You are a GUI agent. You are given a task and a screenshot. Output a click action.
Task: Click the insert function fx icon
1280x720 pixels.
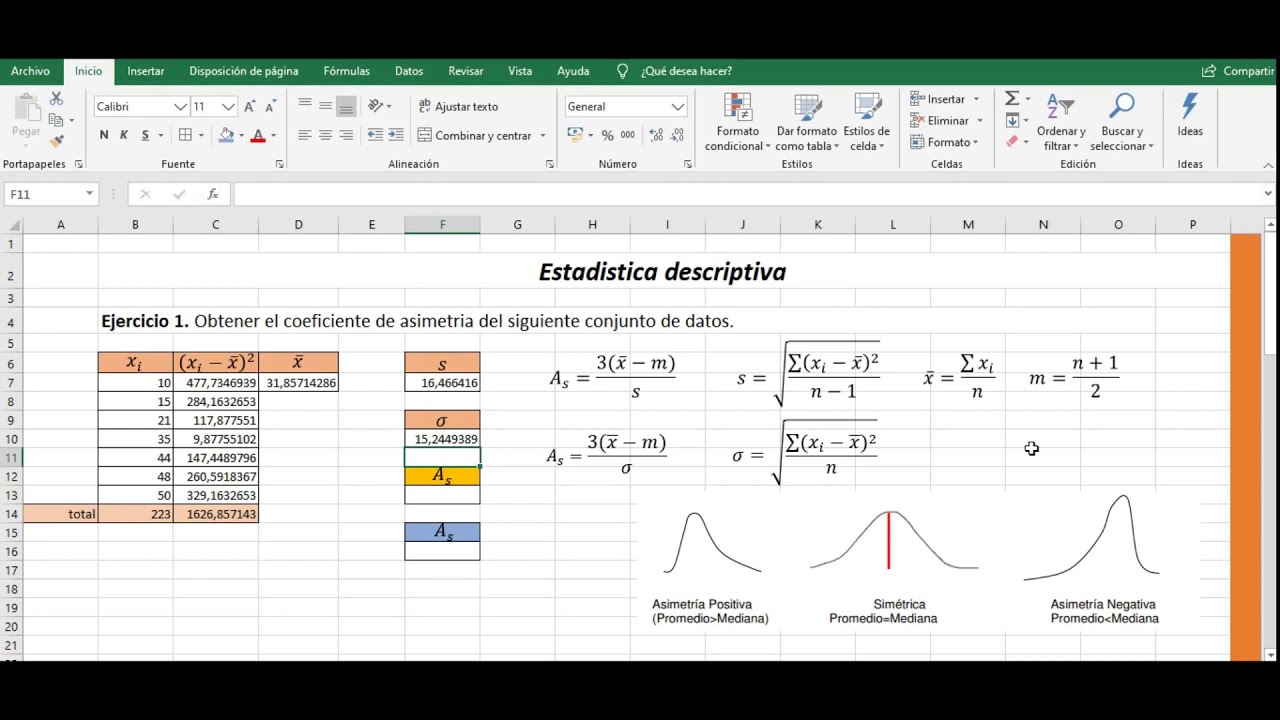point(213,194)
